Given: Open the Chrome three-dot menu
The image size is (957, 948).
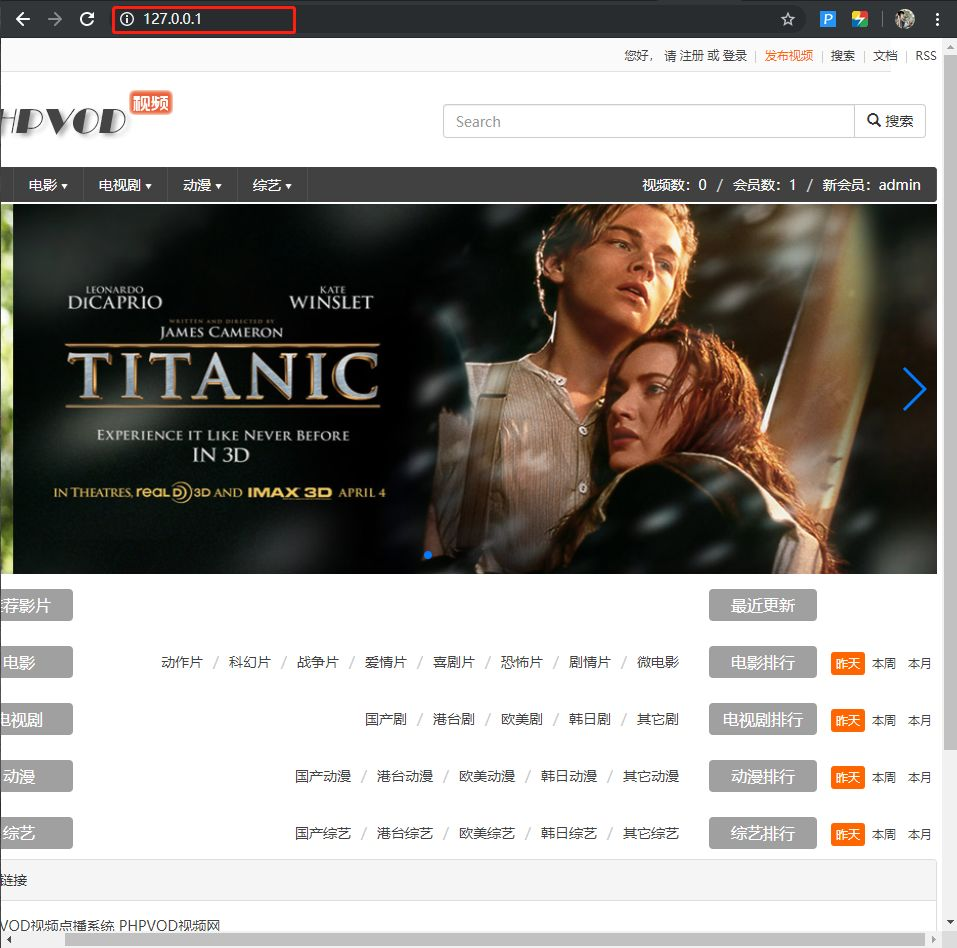Looking at the screenshot, I should tap(937, 19).
